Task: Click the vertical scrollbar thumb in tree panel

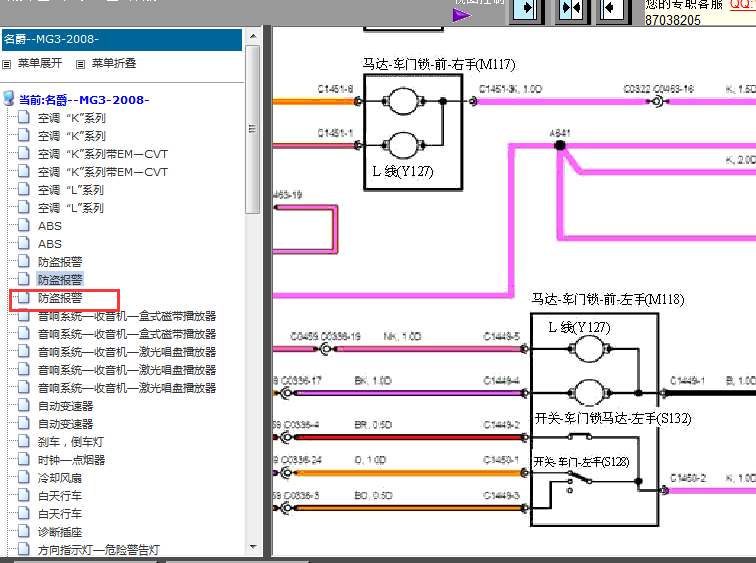Action: coord(253,120)
